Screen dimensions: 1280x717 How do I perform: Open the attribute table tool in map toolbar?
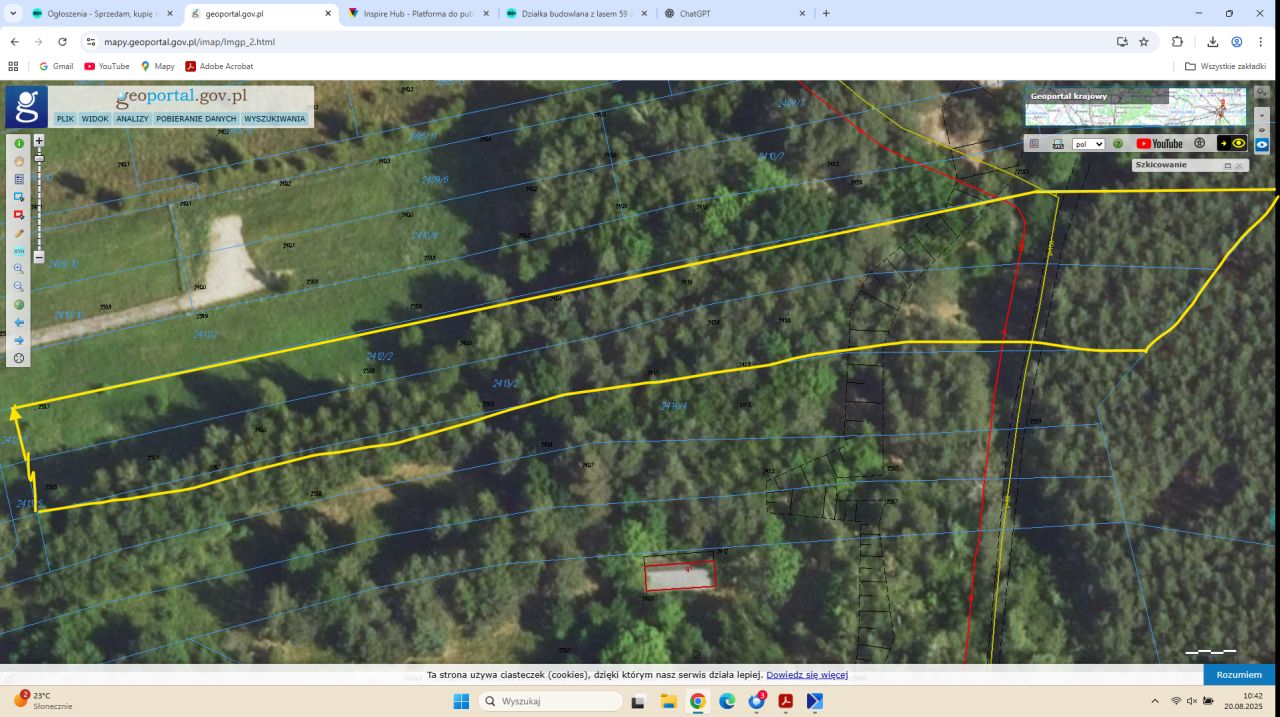point(19,179)
